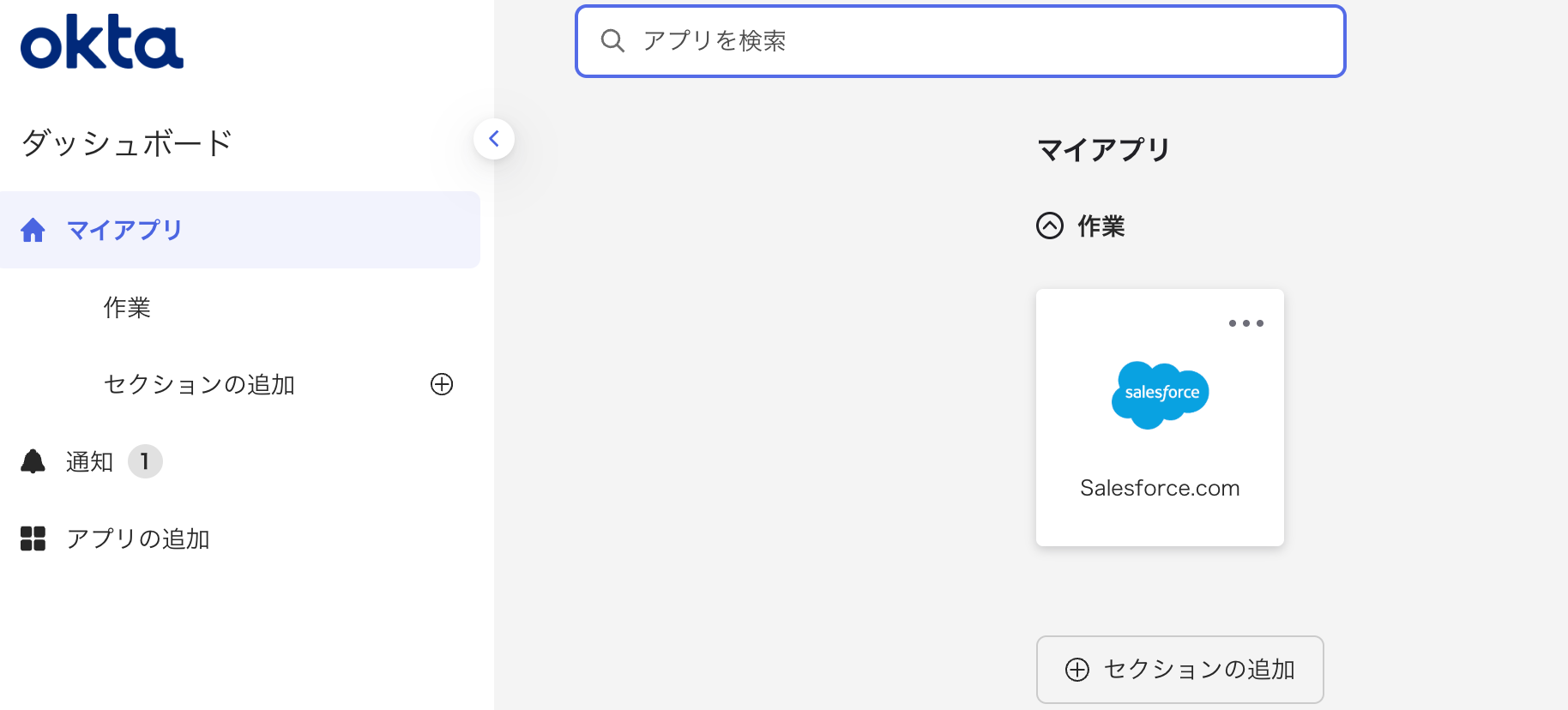Open the three-dot menu on the Salesforce card
This screenshot has width=1568, height=710.
click(x=1245, y=323)
